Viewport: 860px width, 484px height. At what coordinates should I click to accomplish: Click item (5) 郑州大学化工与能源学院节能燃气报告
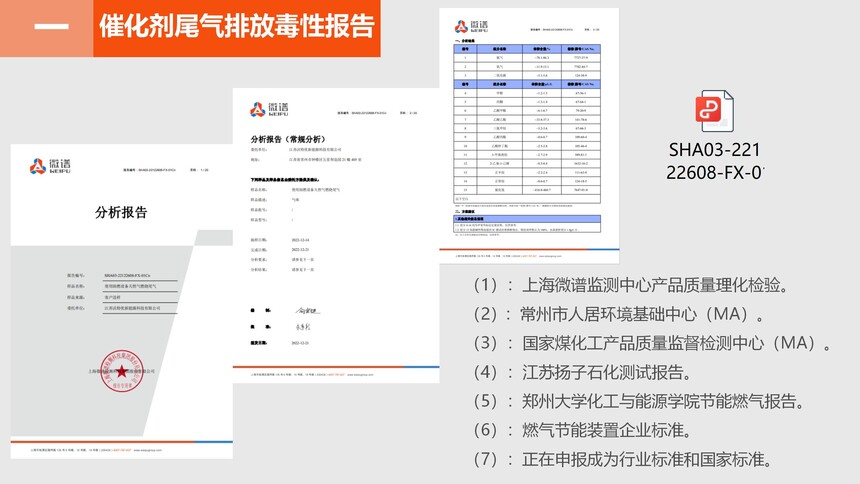point(640,402)
